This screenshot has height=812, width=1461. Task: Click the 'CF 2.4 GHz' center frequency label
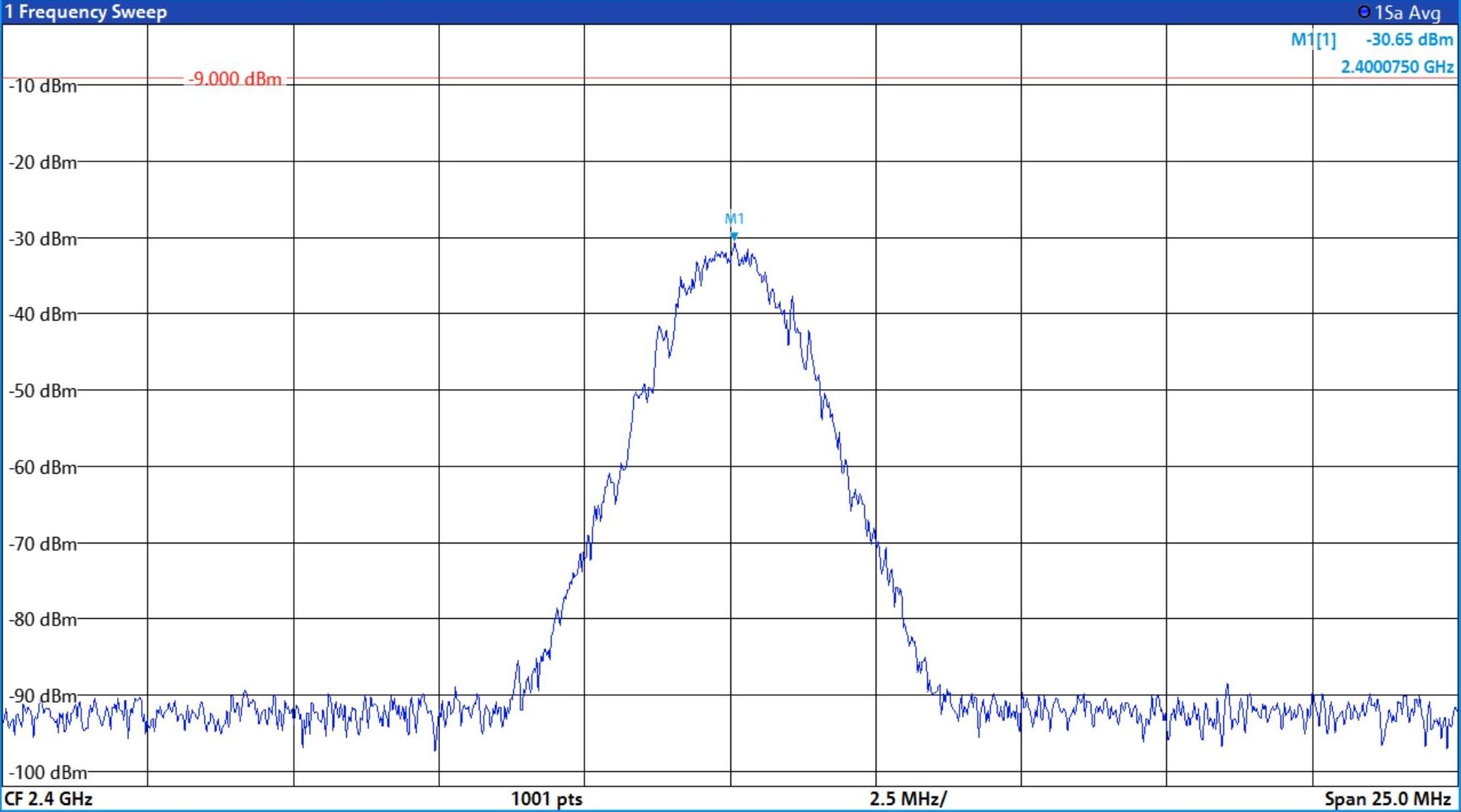click(49, 799)
